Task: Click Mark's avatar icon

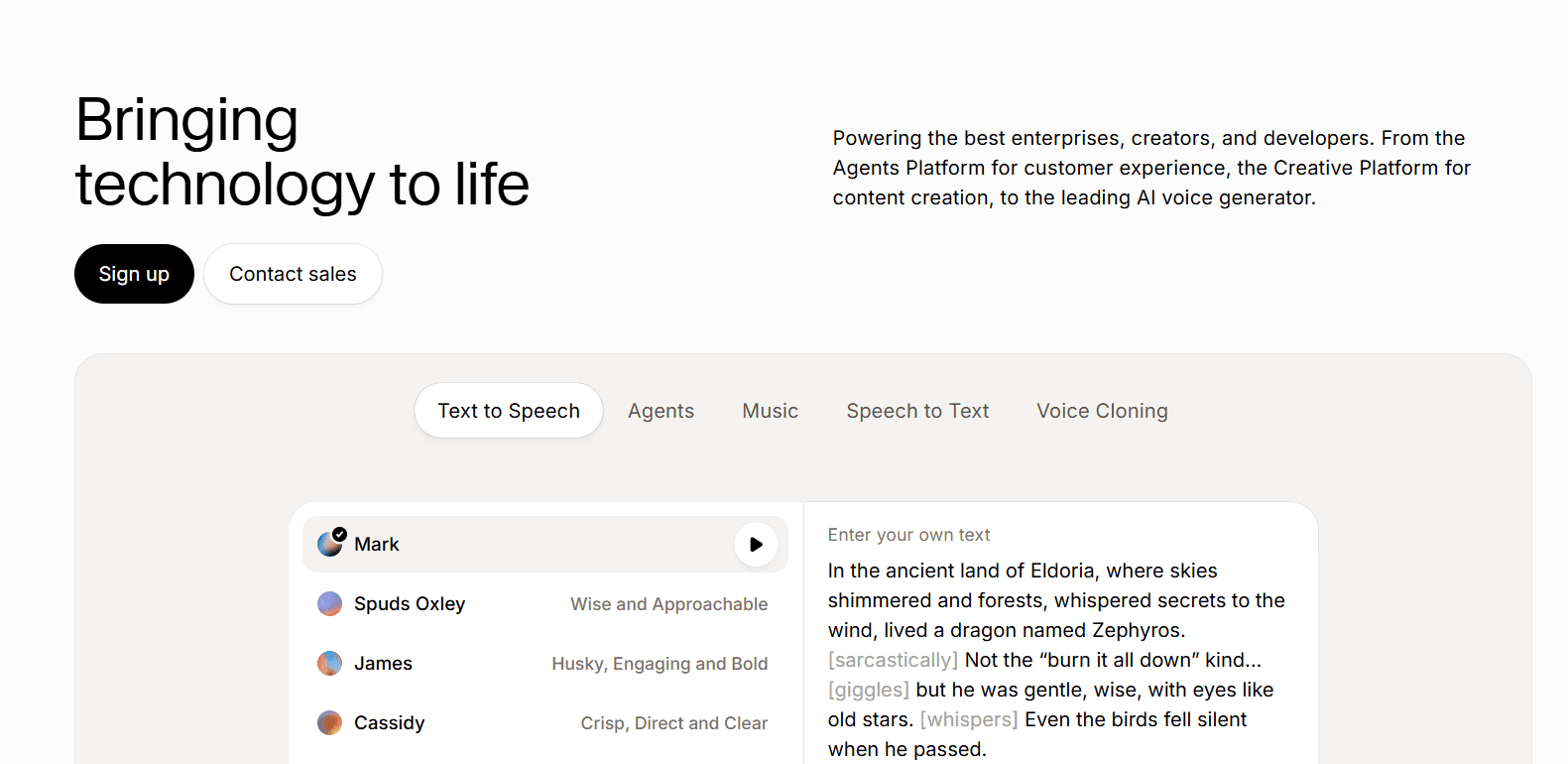Action: (328, 545)
